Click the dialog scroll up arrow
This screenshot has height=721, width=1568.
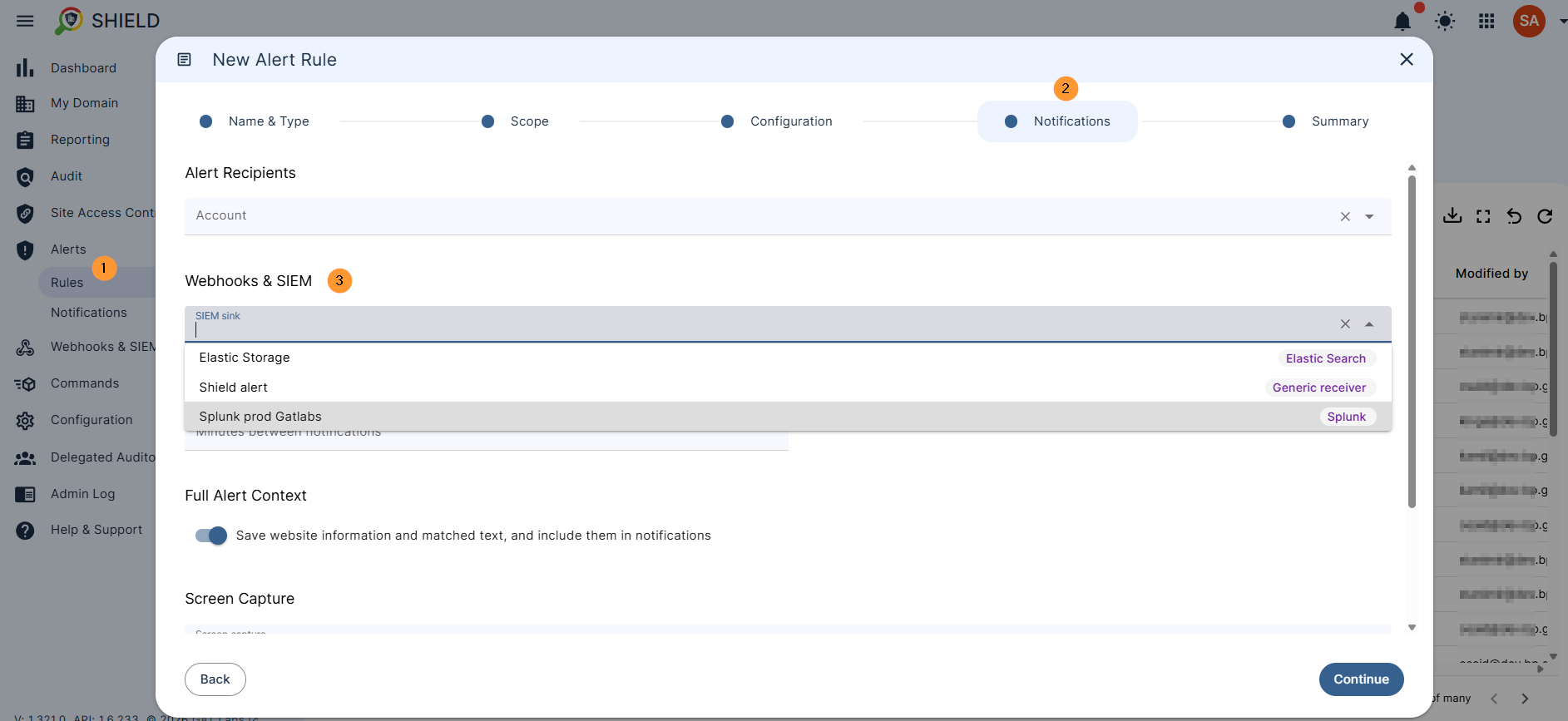pyautogui.click(x=1412, y=168)
